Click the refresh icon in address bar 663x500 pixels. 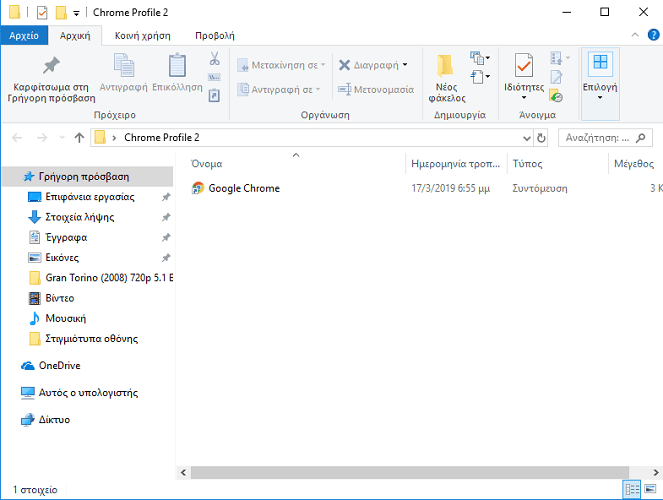click(541, 138)
